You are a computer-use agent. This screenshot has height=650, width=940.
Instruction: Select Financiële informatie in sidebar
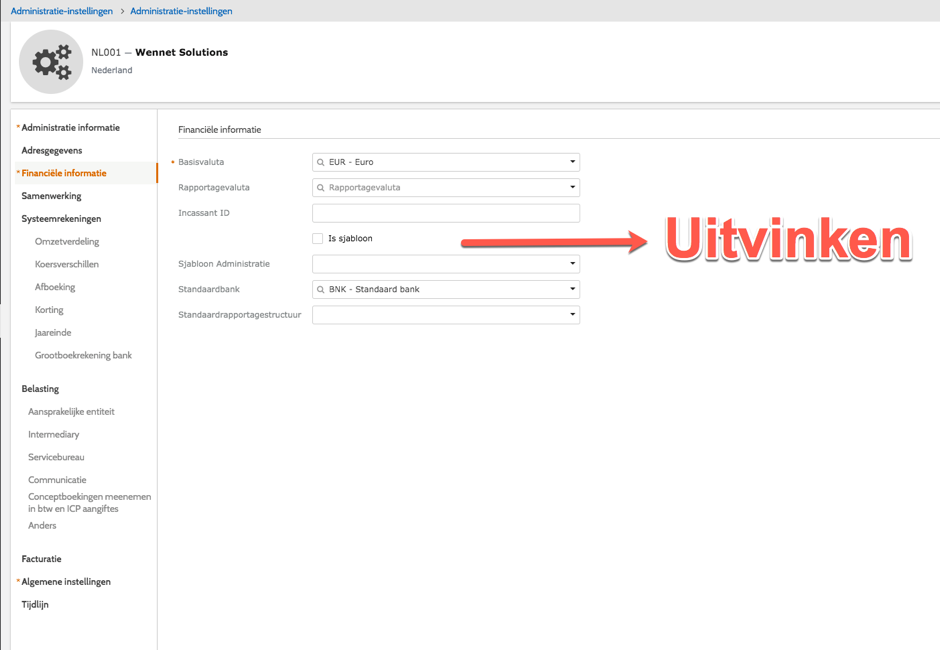64,173
